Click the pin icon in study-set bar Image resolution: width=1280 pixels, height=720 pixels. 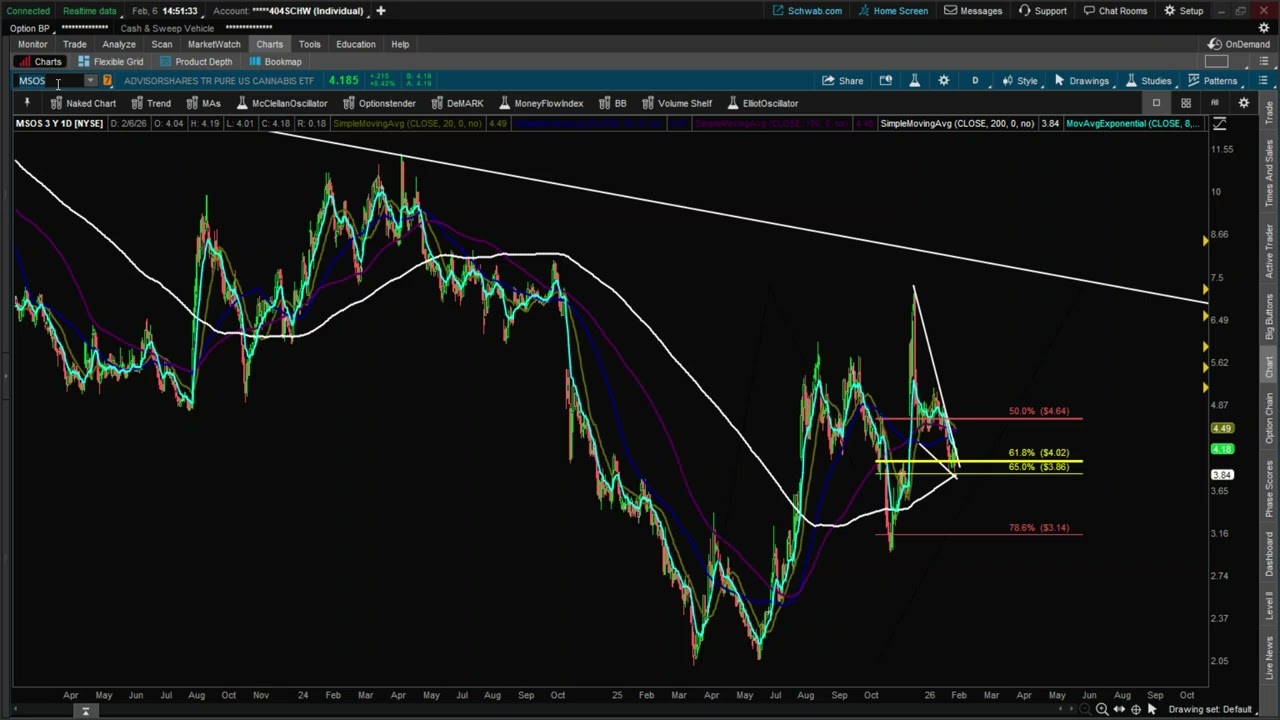27,103
